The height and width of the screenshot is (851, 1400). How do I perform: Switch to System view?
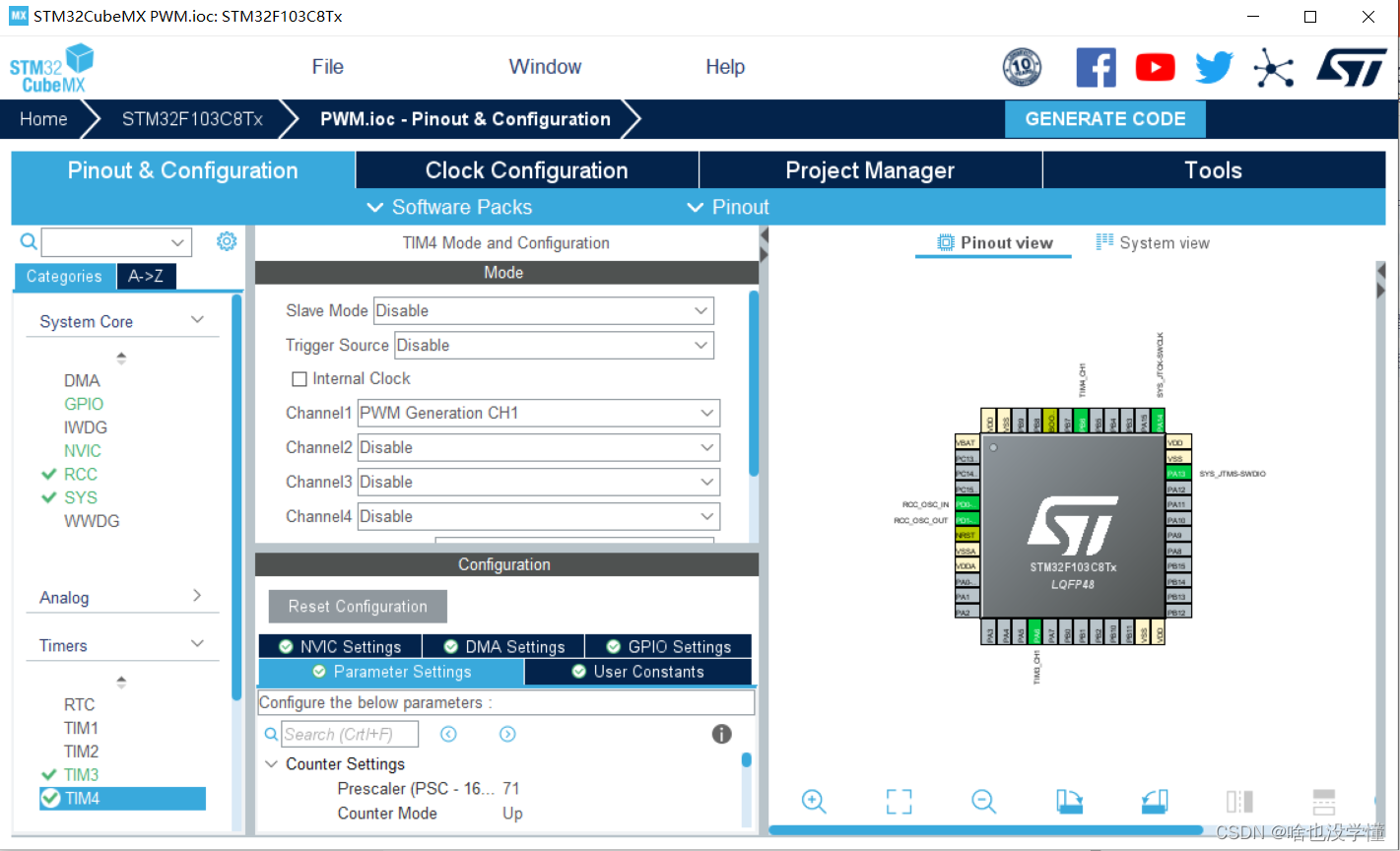point(1153,243)
